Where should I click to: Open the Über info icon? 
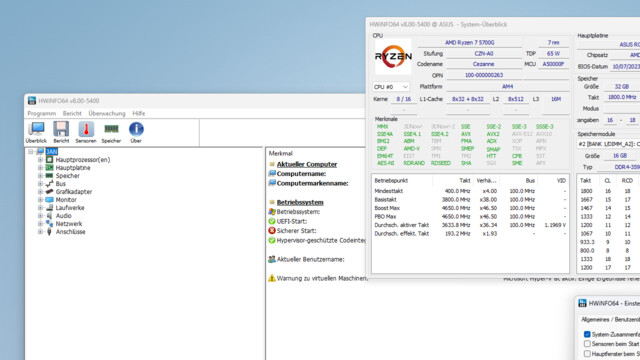[x=136, y=132]
